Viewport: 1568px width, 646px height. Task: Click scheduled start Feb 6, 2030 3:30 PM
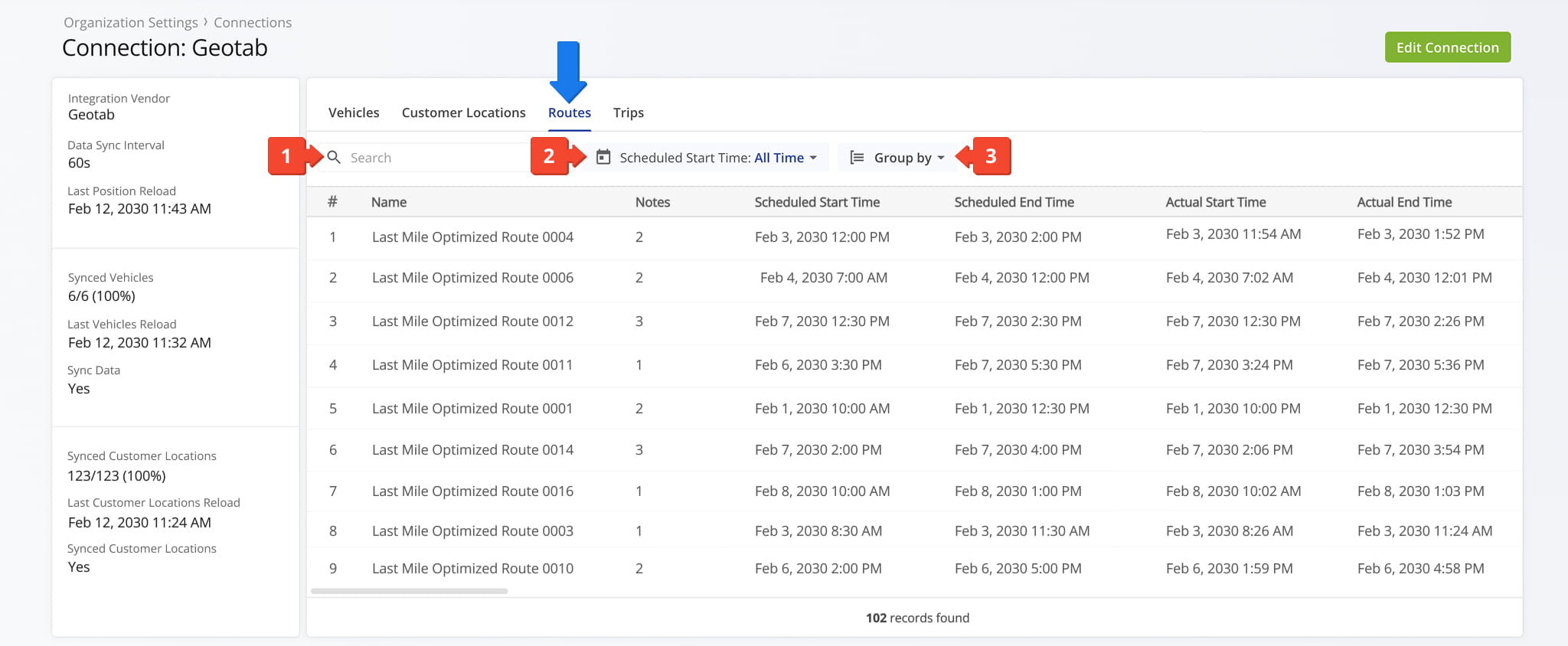(x=818, y=365)
